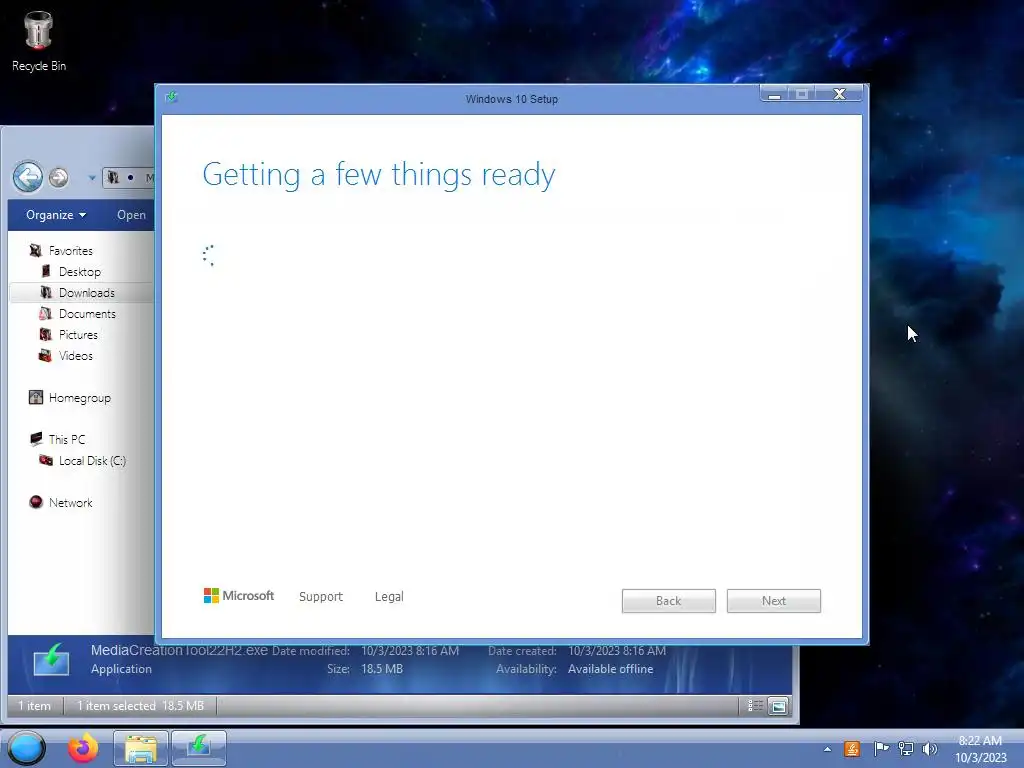Select Desktop in navigation pane
The width and height of the screenshot is (1024, 768).
pyautogui.click(x=80, y=272)
